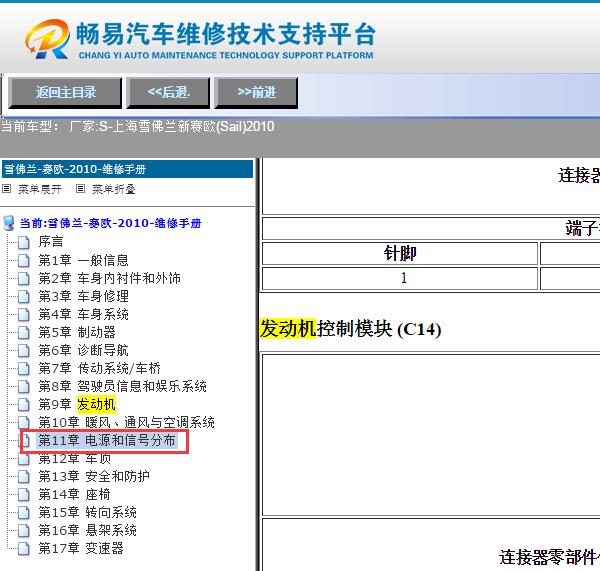Open 第1章 一般信息
The height and width of the screenshot is (571, 600).
[83, 260]
